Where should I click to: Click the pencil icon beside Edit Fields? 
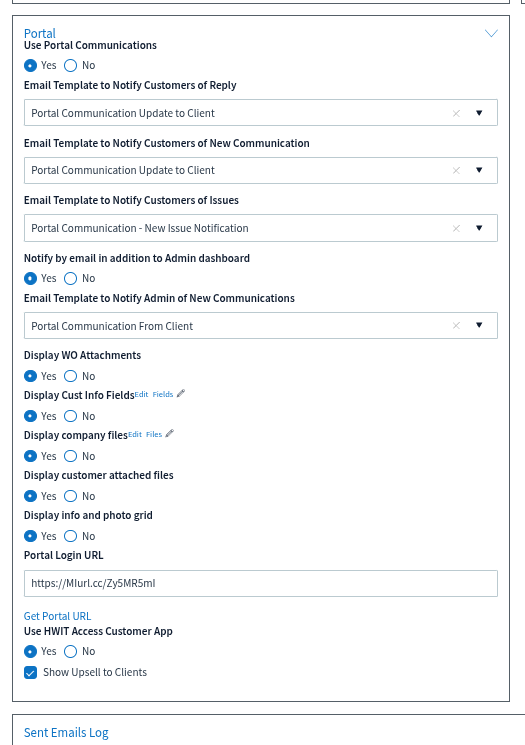181,393
